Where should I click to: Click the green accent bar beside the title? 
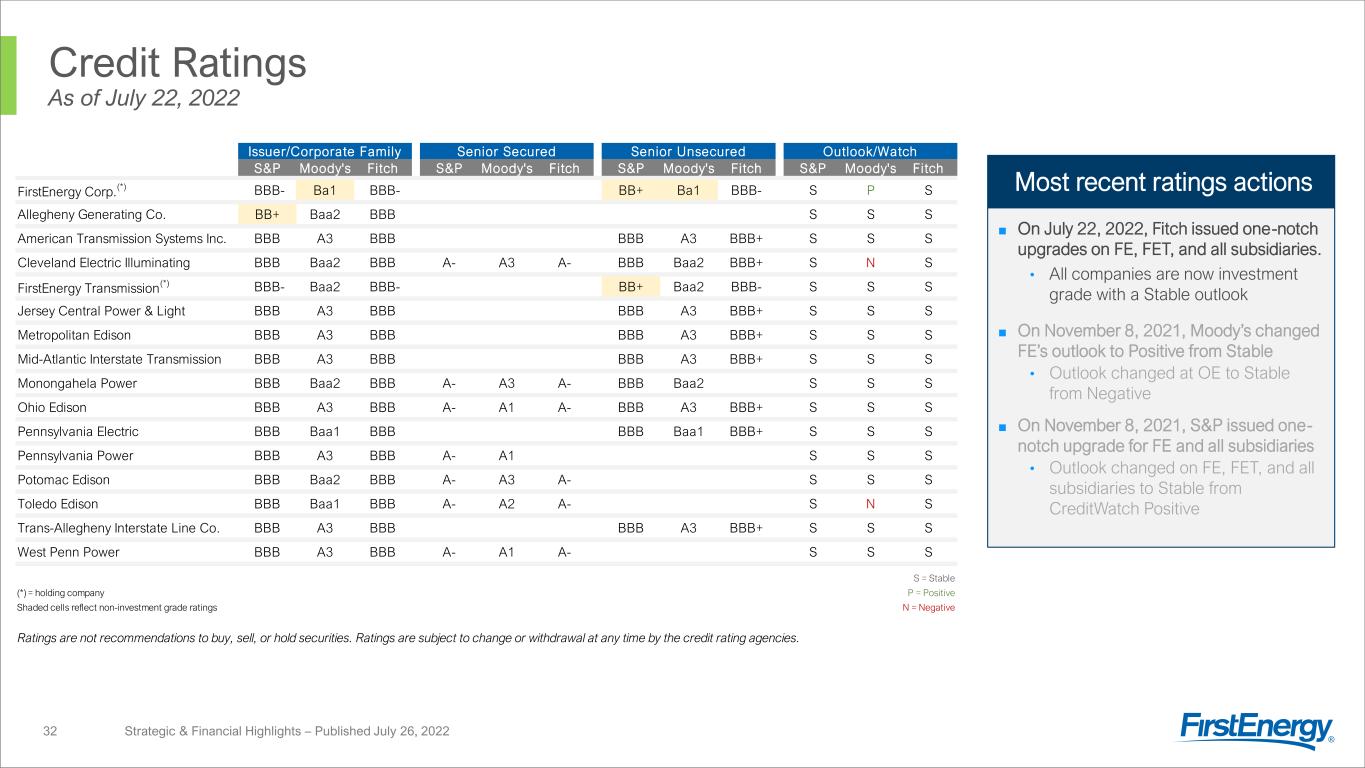(8, 75)
